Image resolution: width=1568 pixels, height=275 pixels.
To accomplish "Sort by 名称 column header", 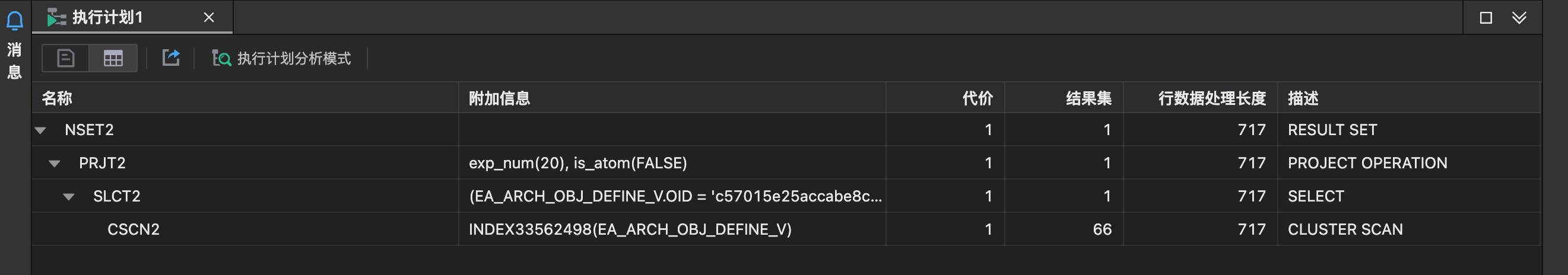I will (57, 98).
